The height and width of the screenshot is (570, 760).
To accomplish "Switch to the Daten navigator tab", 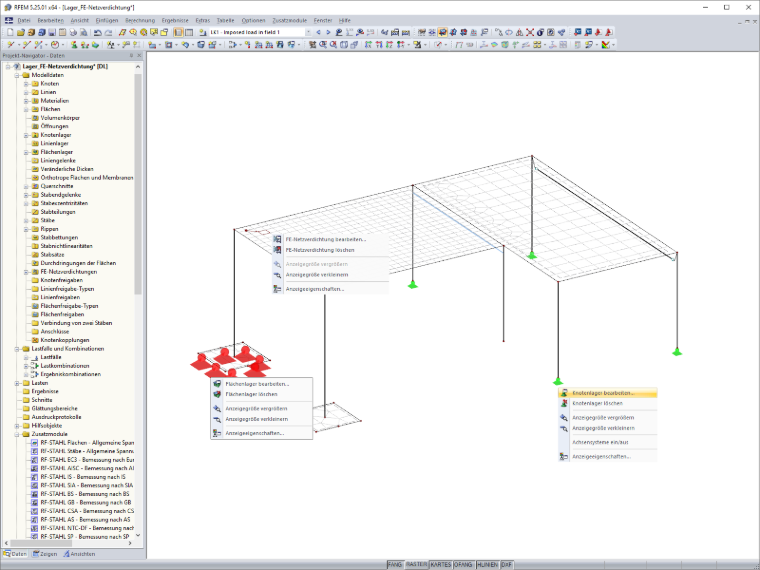I will click(x=15, y=554).
